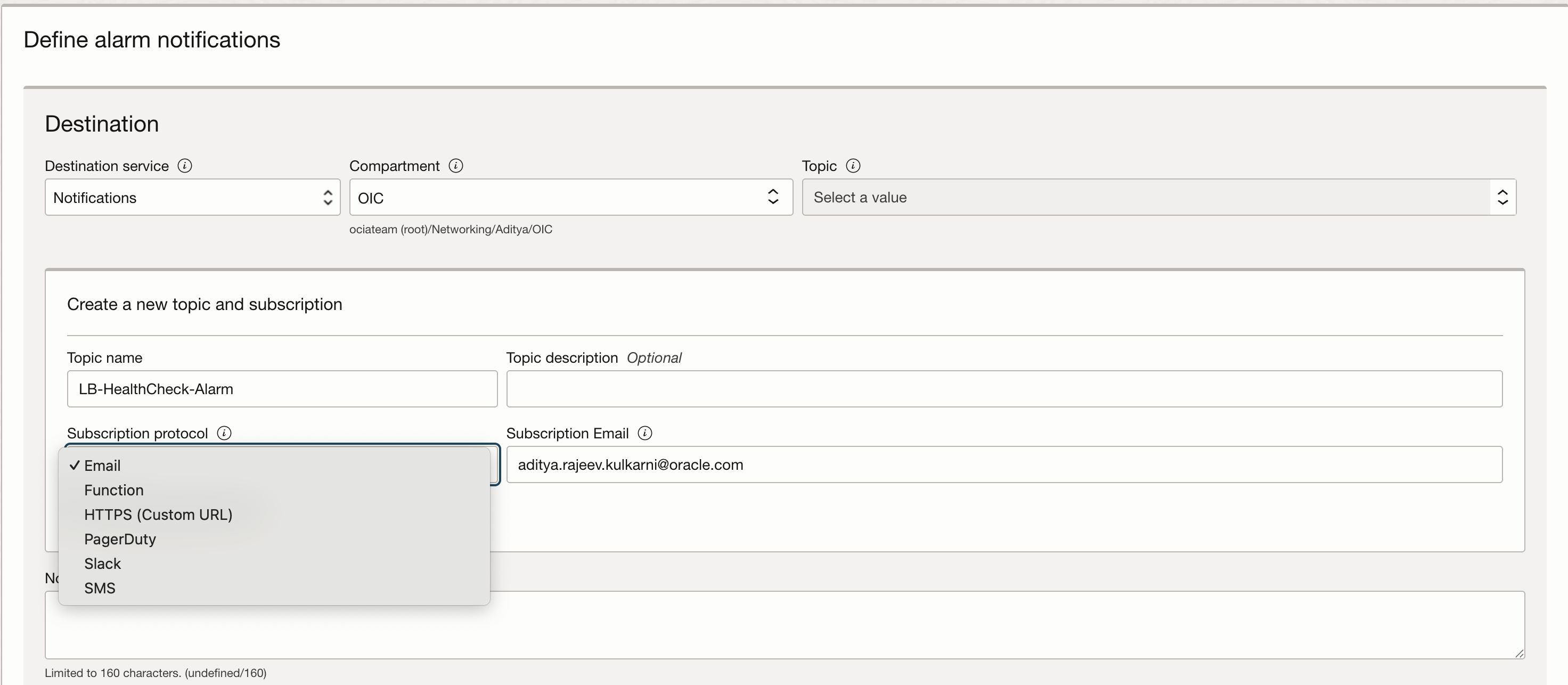Click info icon next to Topic label

pos(853,166)
